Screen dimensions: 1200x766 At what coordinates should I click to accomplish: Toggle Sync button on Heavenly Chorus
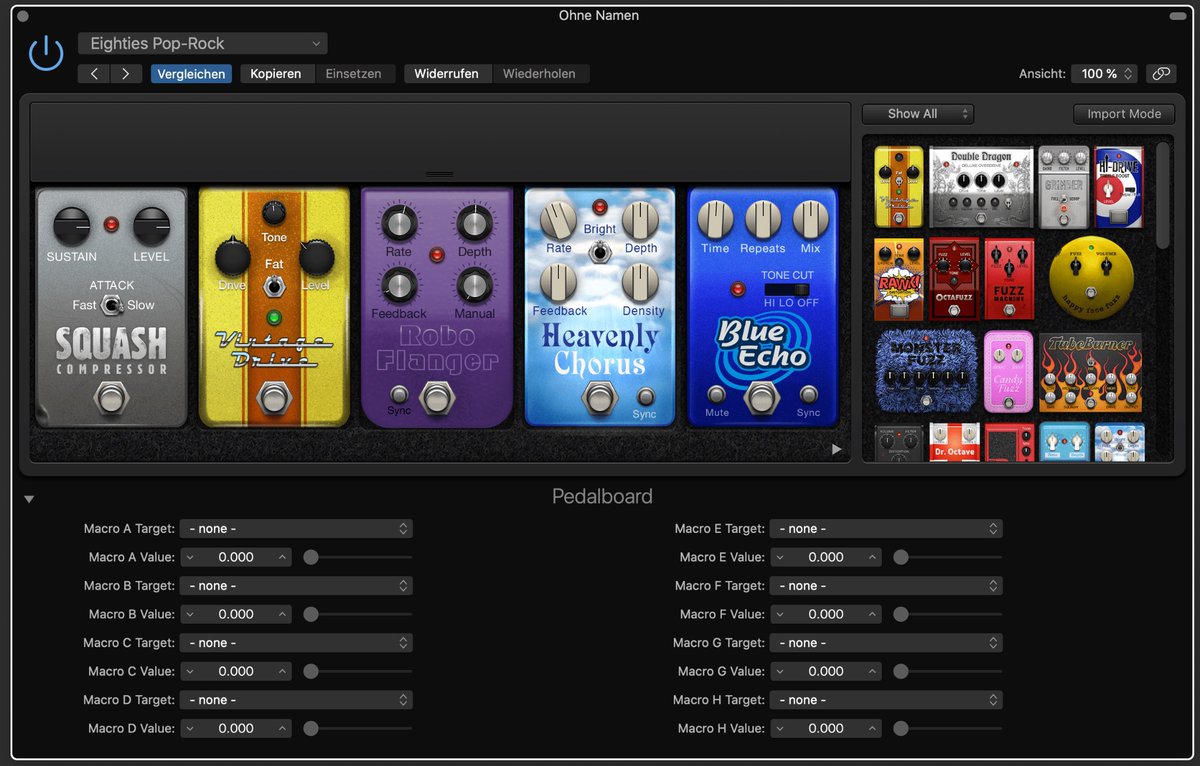point(645,396)
